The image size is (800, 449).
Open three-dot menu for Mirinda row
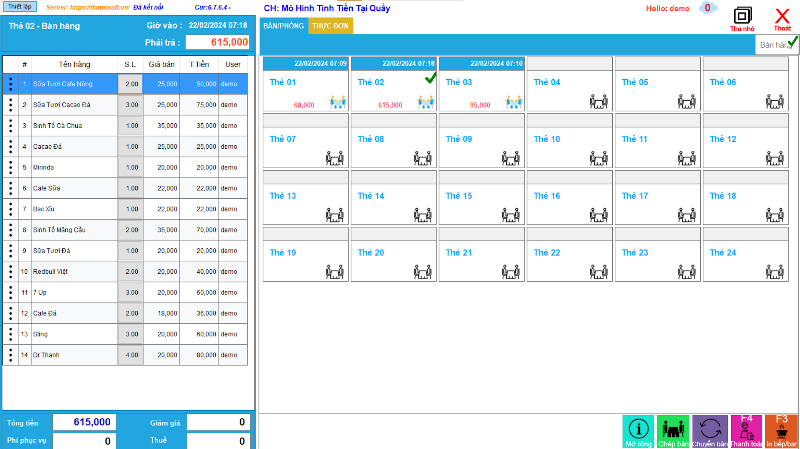[10, 167]
